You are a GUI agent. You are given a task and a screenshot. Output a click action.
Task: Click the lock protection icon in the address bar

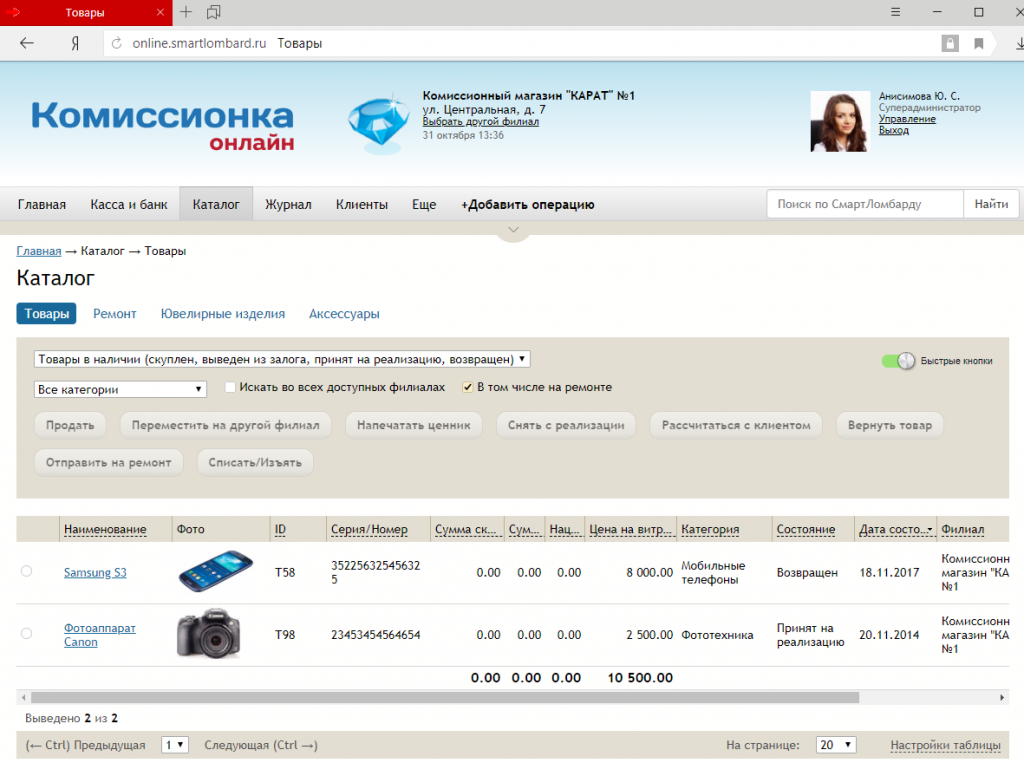[950, 43]
